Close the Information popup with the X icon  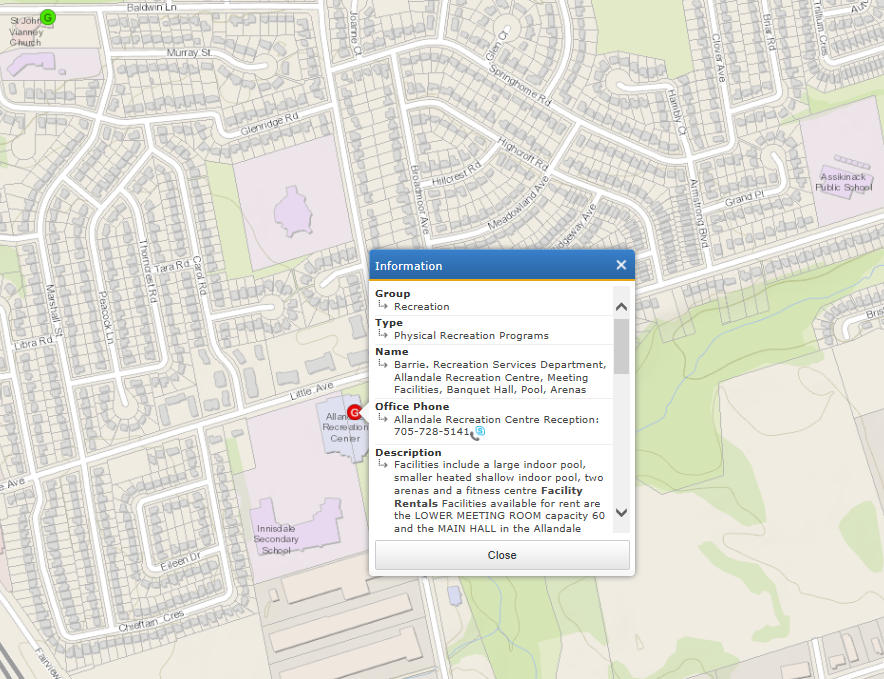point(621,265)
